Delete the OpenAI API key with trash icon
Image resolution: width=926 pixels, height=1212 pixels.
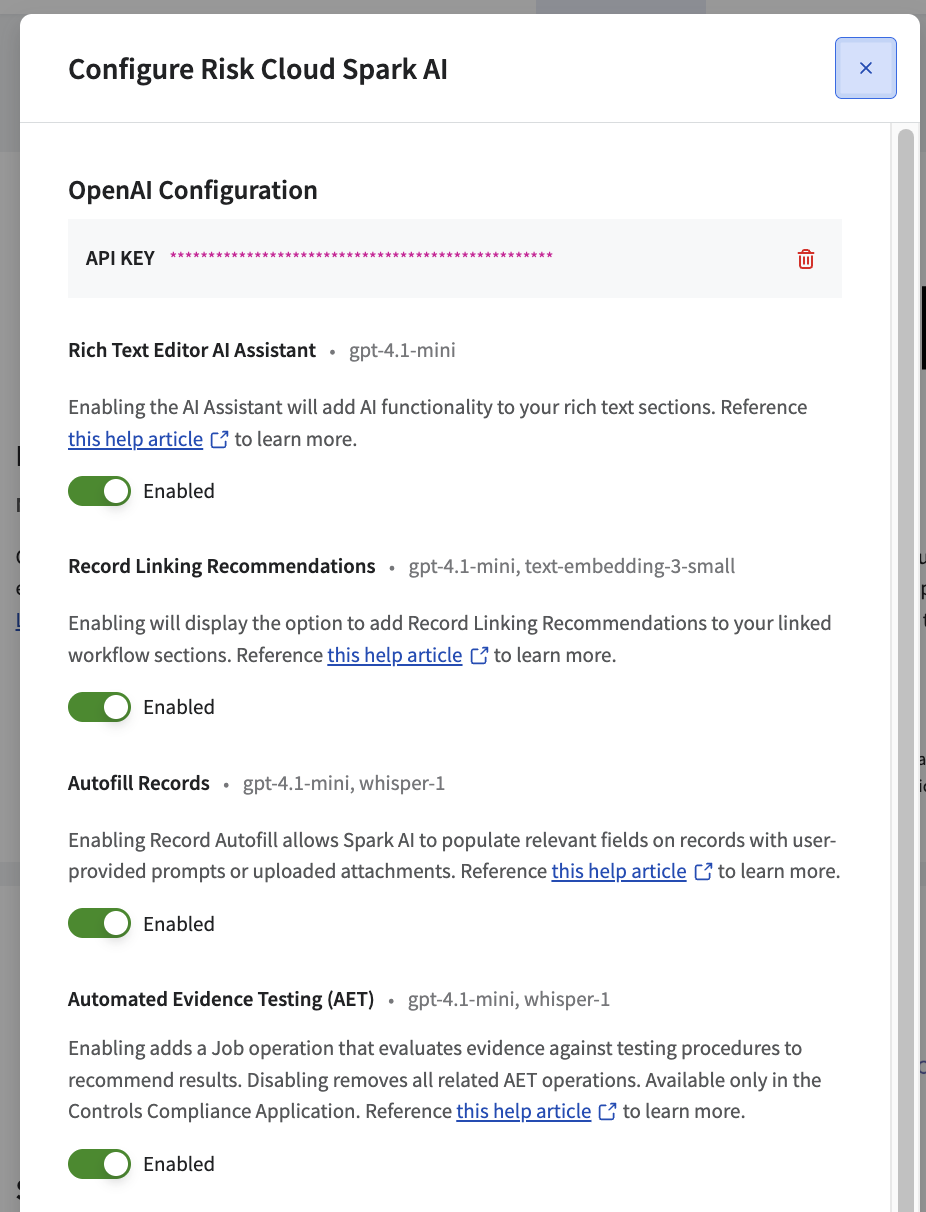pos(806,259)
